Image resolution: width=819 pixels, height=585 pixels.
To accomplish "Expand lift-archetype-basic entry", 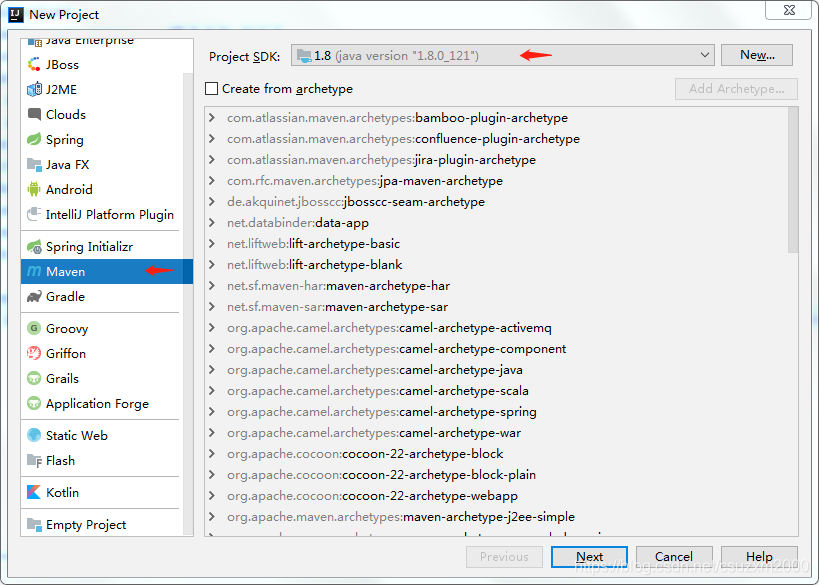I will (212, 243).
